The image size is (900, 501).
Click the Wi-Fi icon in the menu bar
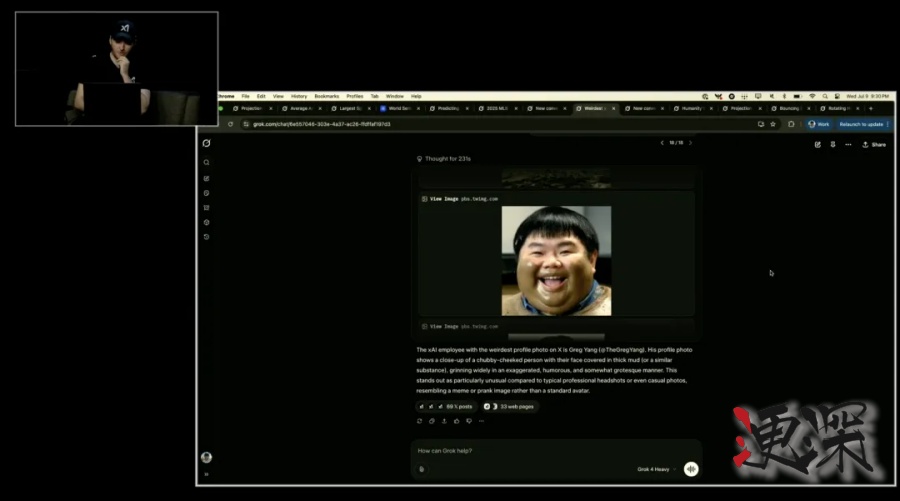pyautogui.click(x=812, y=96)
